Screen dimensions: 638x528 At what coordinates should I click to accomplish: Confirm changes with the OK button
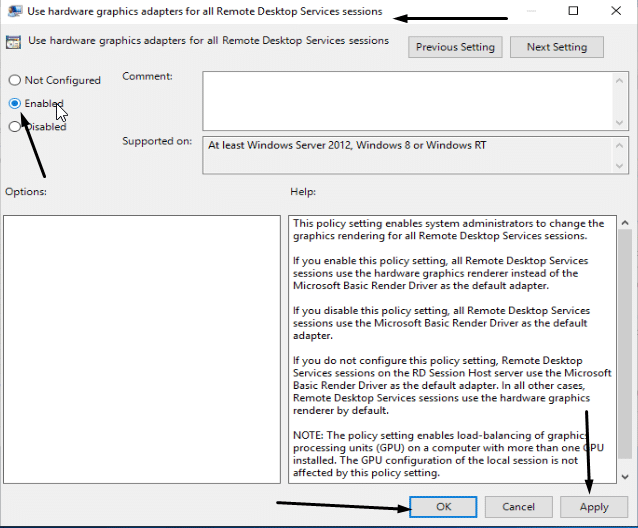pos(444,507)
